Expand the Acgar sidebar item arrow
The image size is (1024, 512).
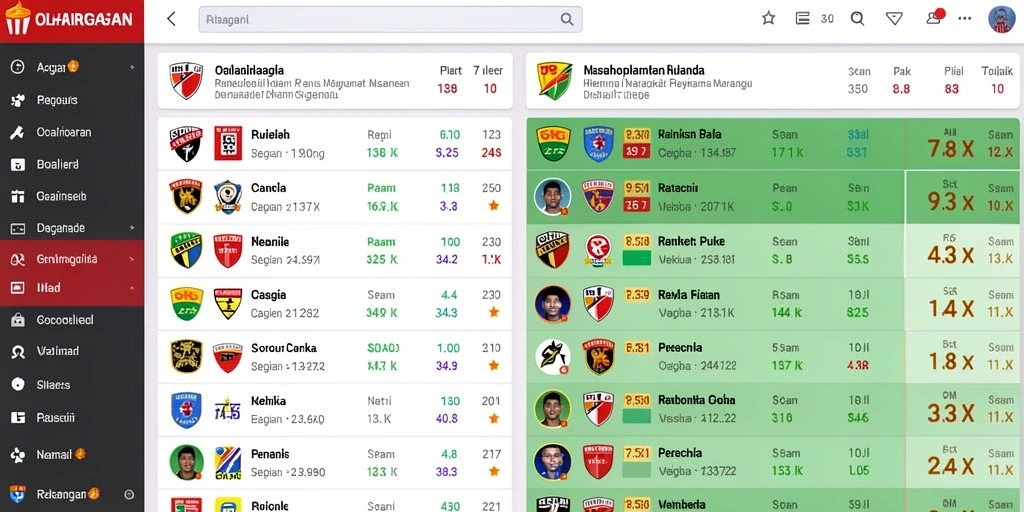[133, 67]
